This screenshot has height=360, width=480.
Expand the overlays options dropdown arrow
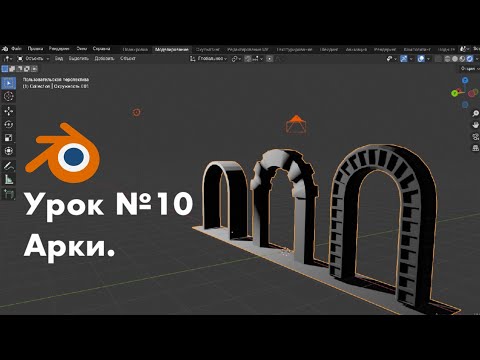(428, 59)
